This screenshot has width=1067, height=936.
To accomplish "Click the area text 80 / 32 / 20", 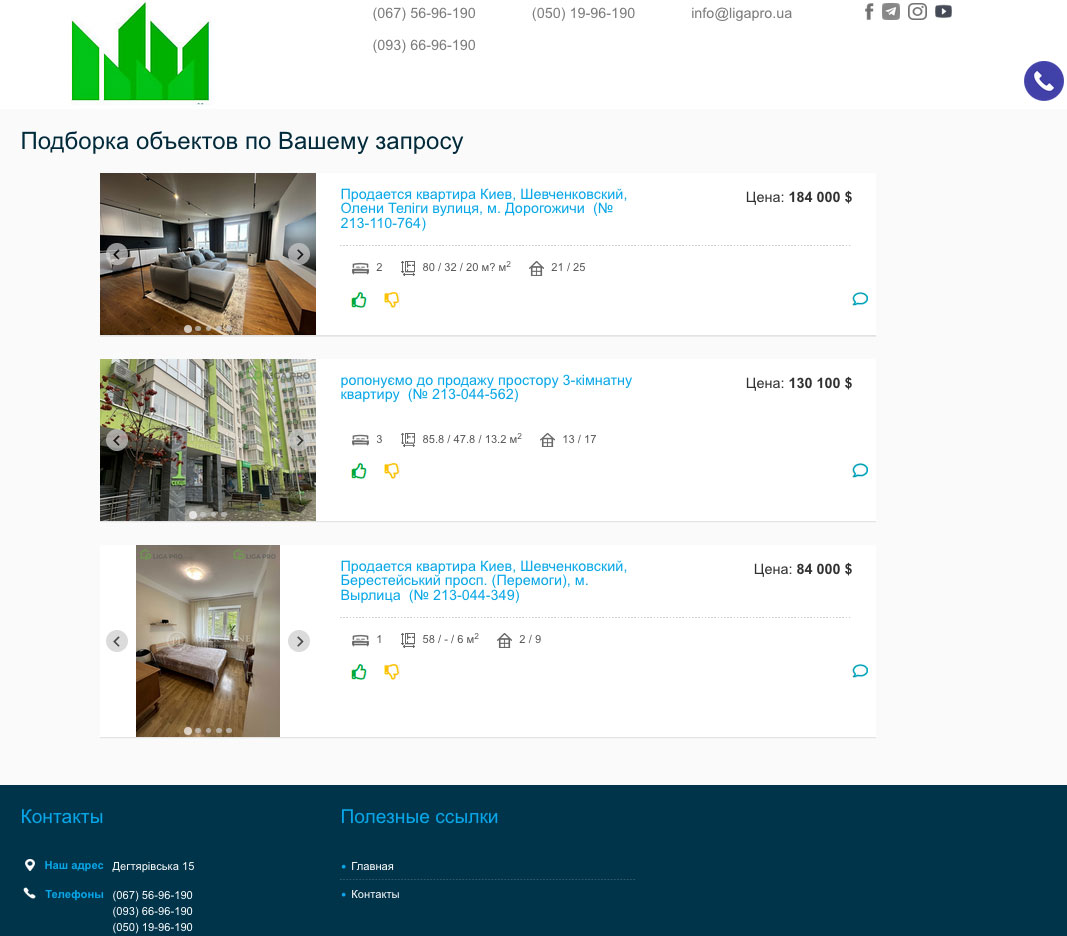I will click(466, 267).
